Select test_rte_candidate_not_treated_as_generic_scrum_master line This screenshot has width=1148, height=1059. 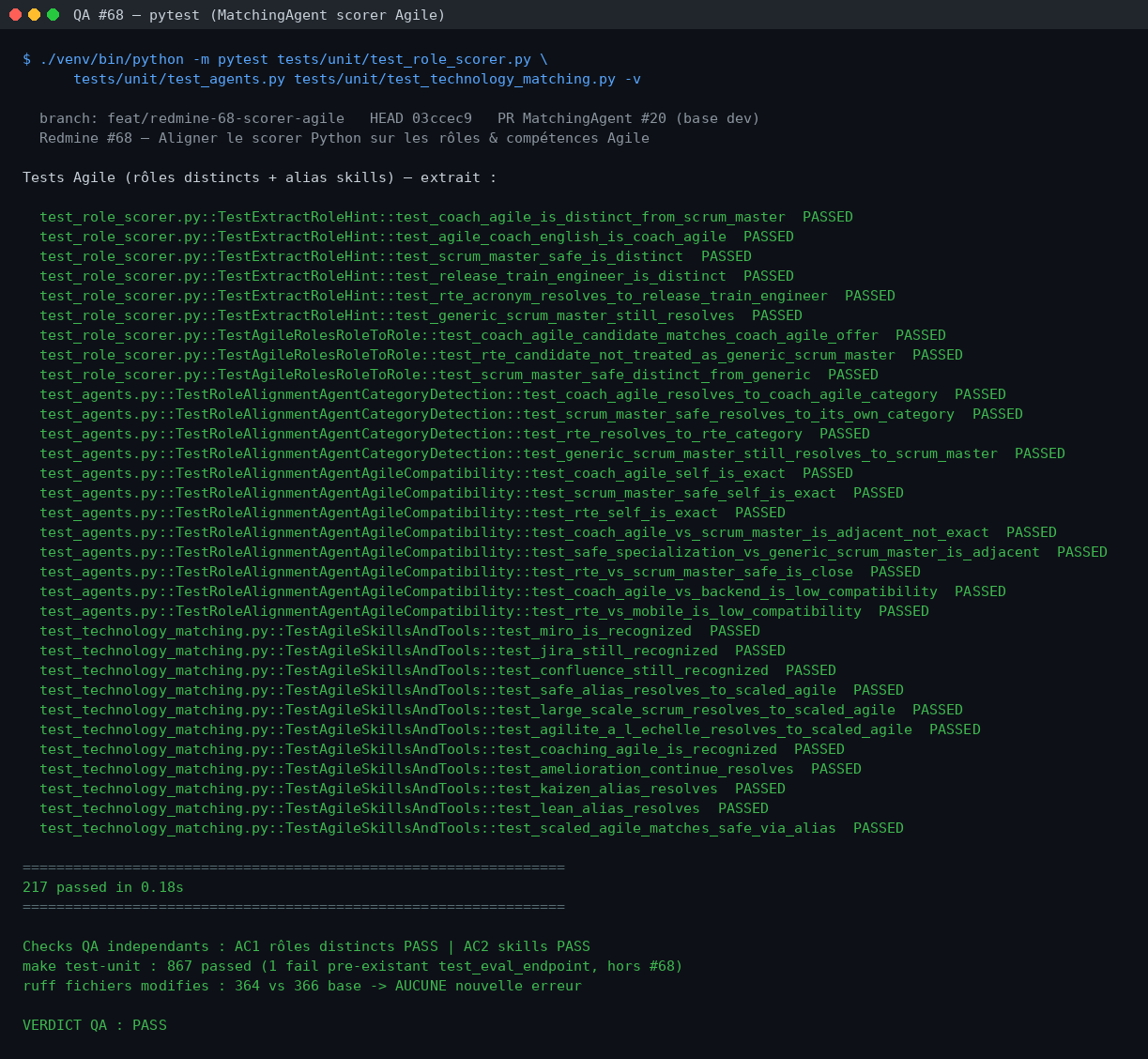(x=501, y=355)
